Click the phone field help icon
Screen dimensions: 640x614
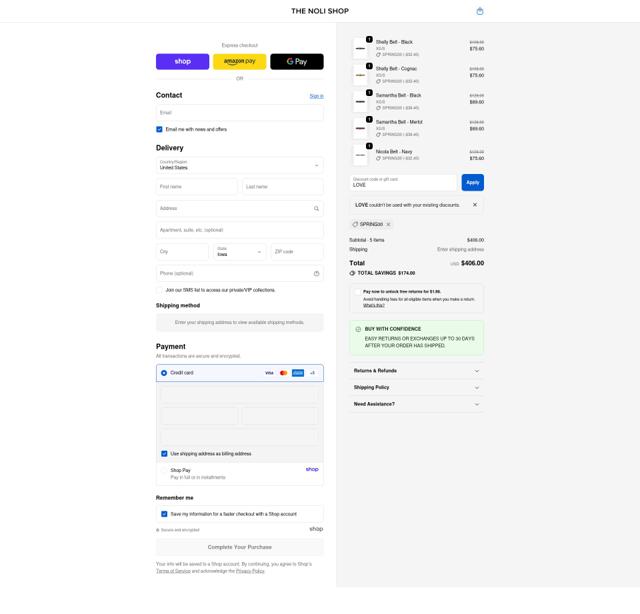tap(316, 273)
